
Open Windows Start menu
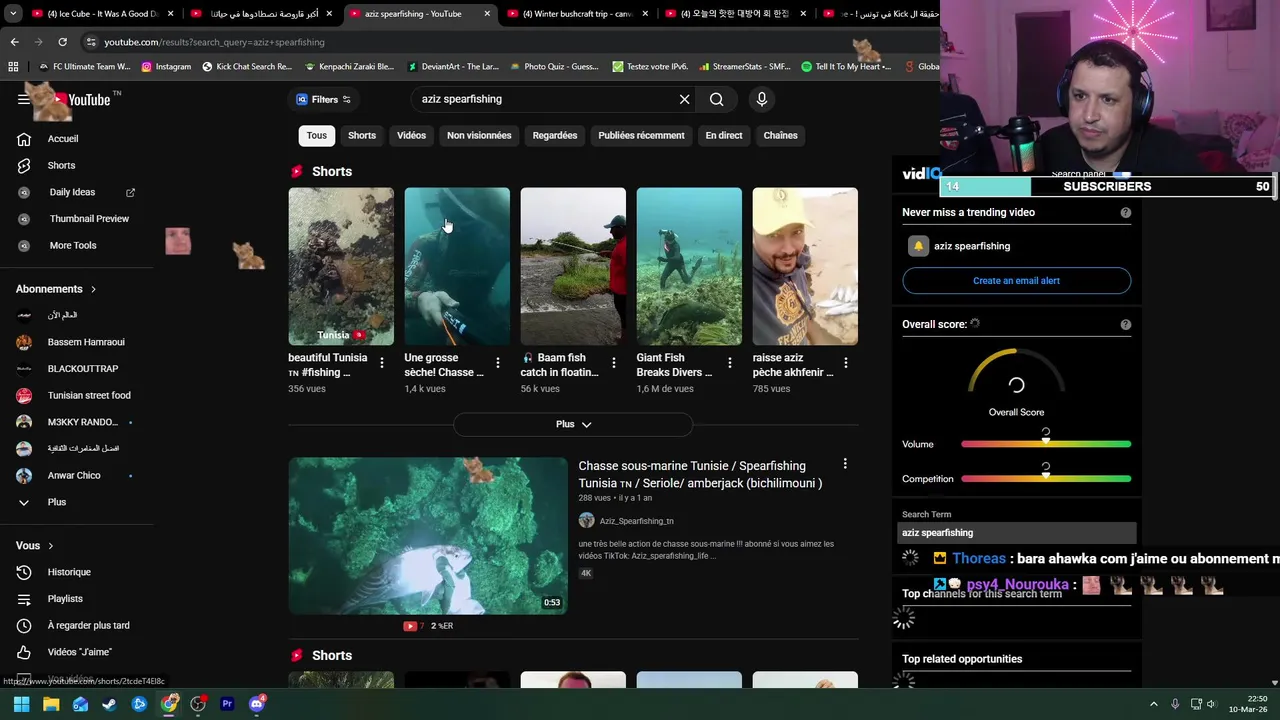pos(21,704)
